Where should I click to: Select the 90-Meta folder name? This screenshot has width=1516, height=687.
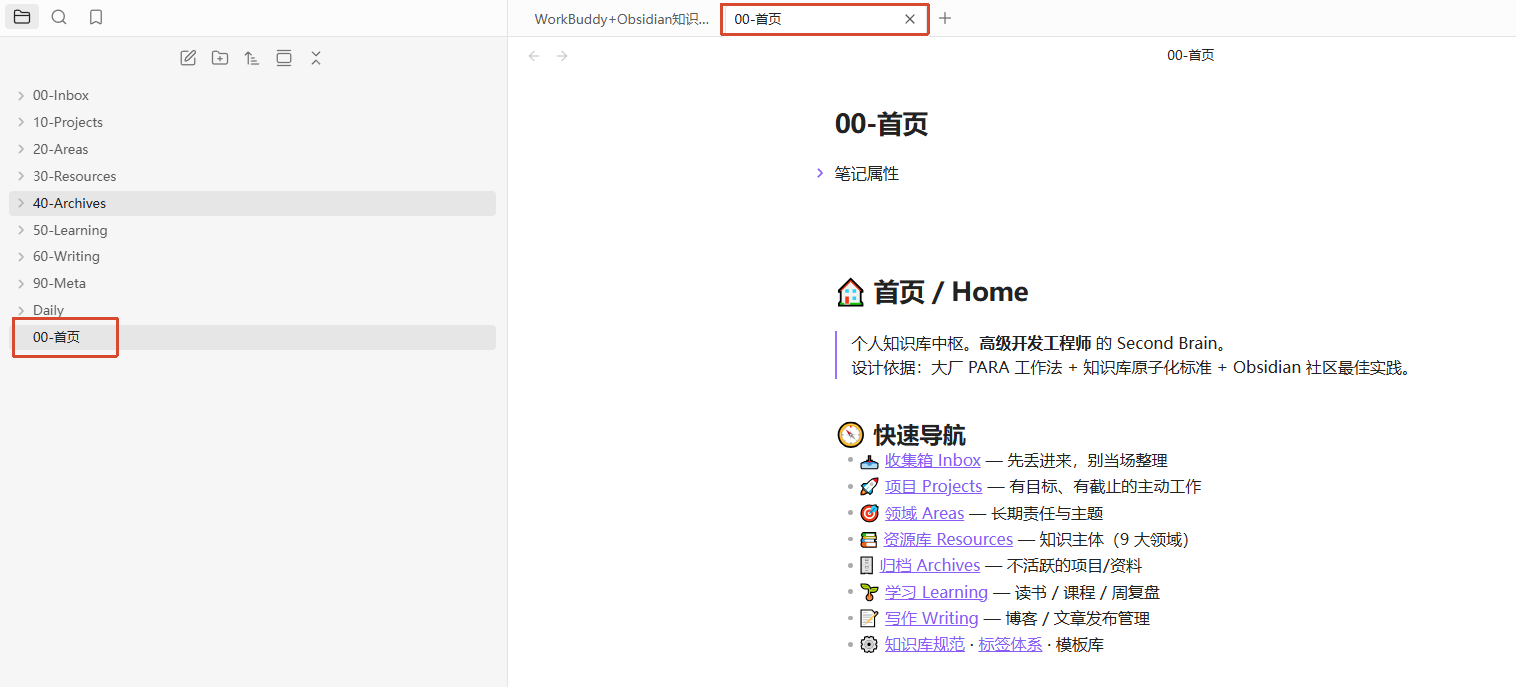click(59, 283)
